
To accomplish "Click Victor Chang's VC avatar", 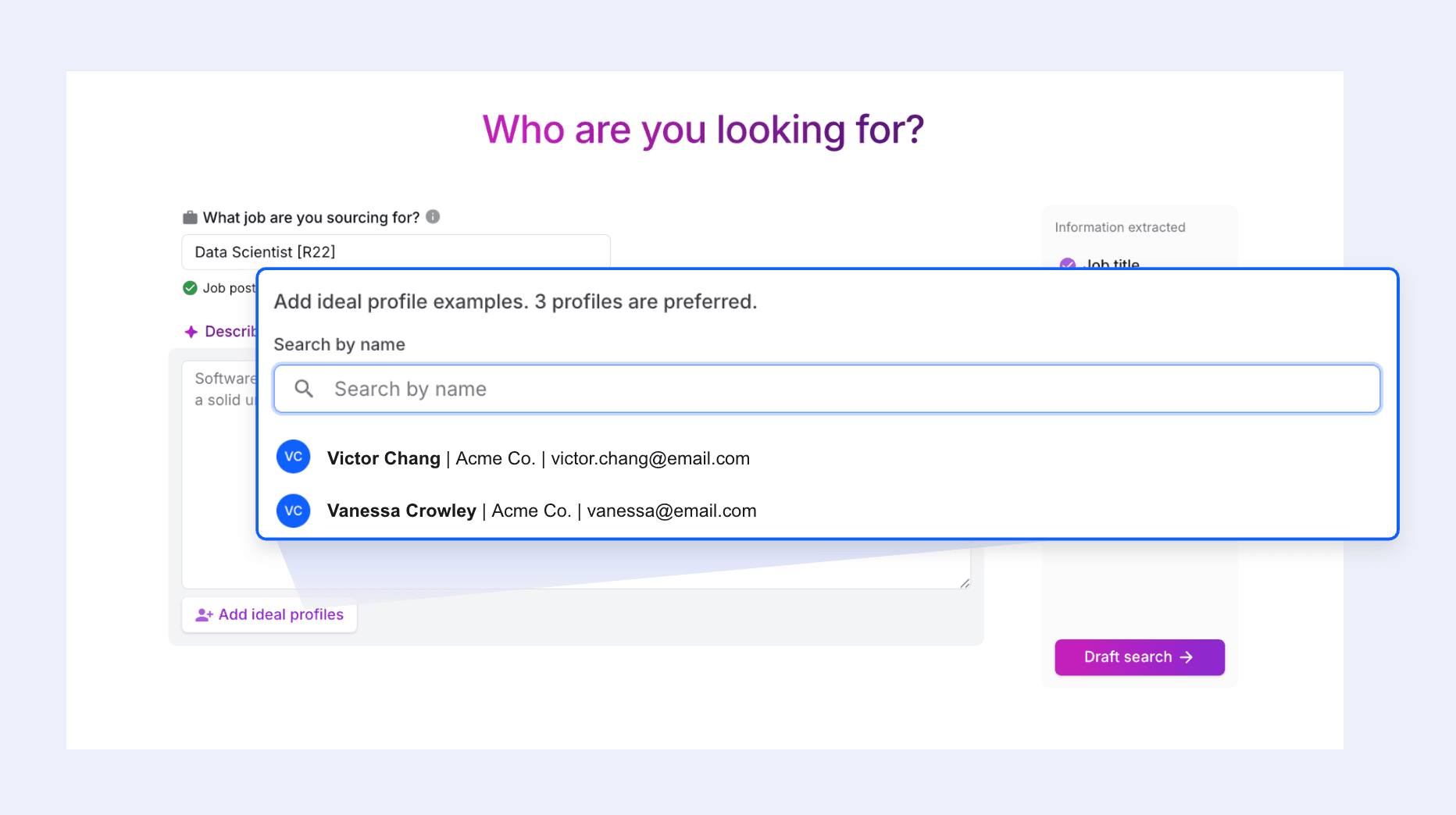I will (x=294, y=457).
